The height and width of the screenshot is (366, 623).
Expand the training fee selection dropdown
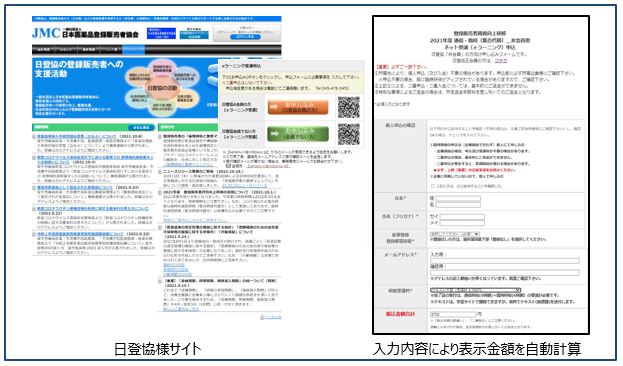tap(475, 290)
